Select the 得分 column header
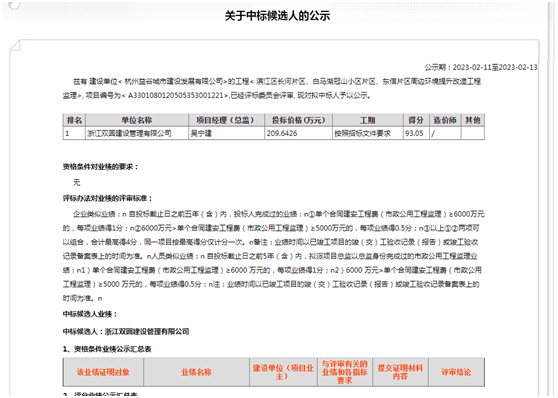Image resolution: width=558 pixels, height=398 pixels. coord(416,120)
